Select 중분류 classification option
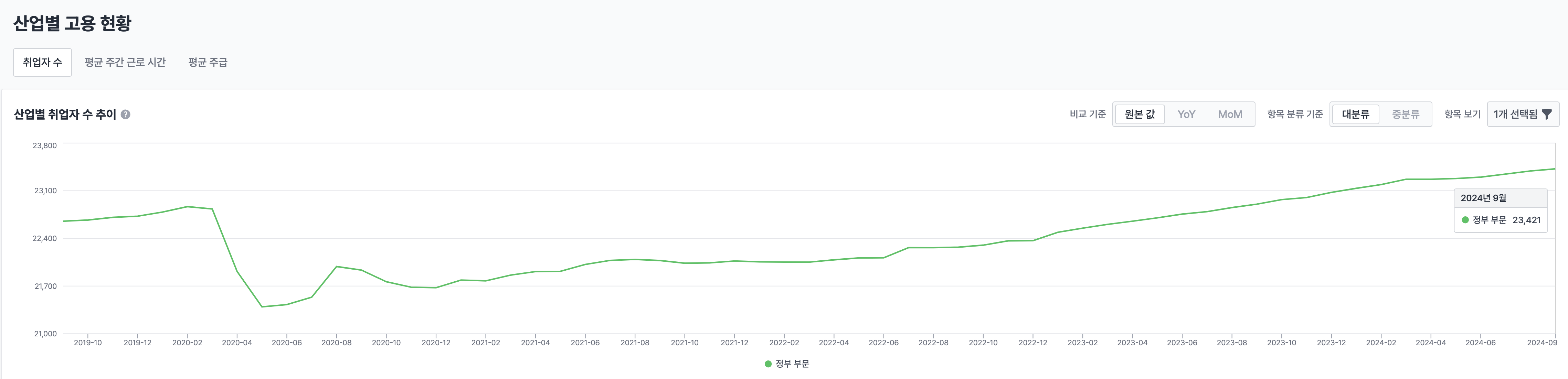Viewport: 1568px width, 379px height. (1405, 115)
